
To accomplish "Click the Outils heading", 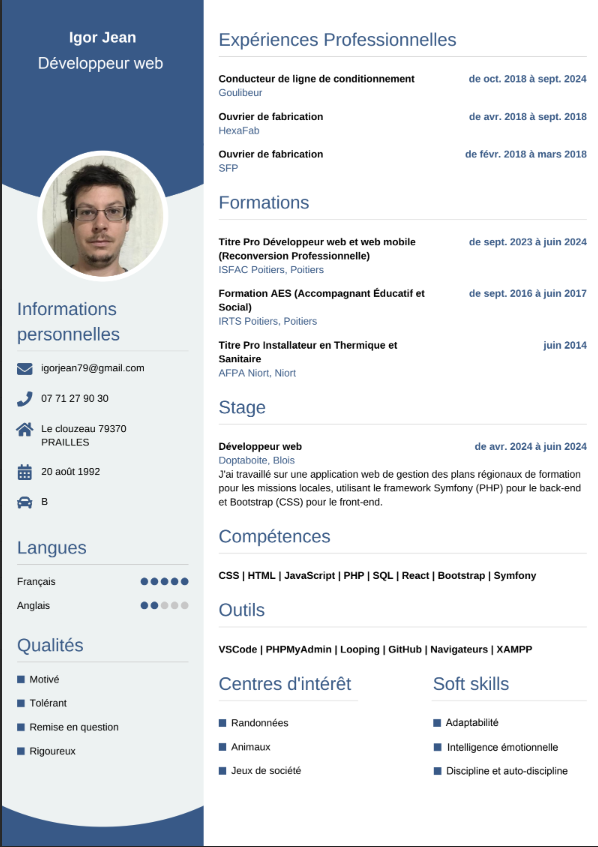I will pos(241,610).
